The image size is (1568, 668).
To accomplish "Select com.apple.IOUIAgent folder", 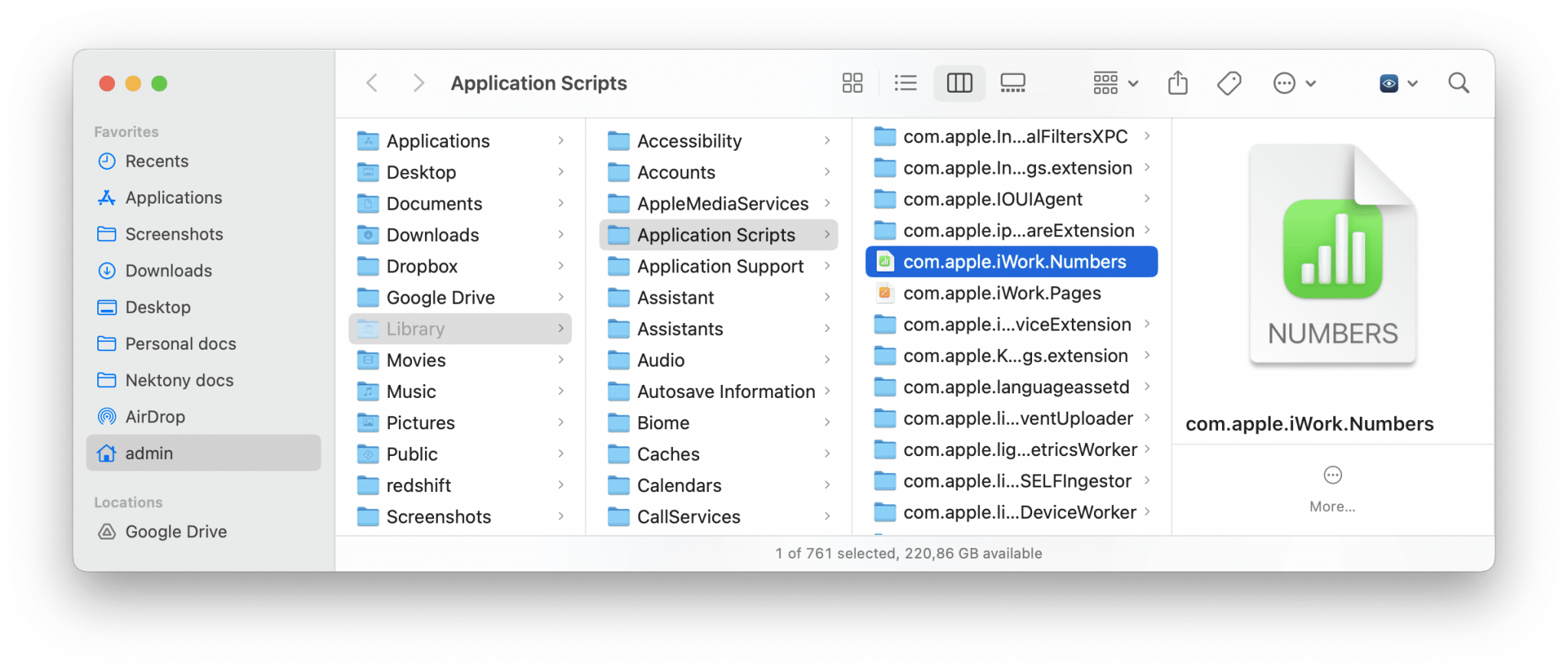I will click(x=1011, y=199).
